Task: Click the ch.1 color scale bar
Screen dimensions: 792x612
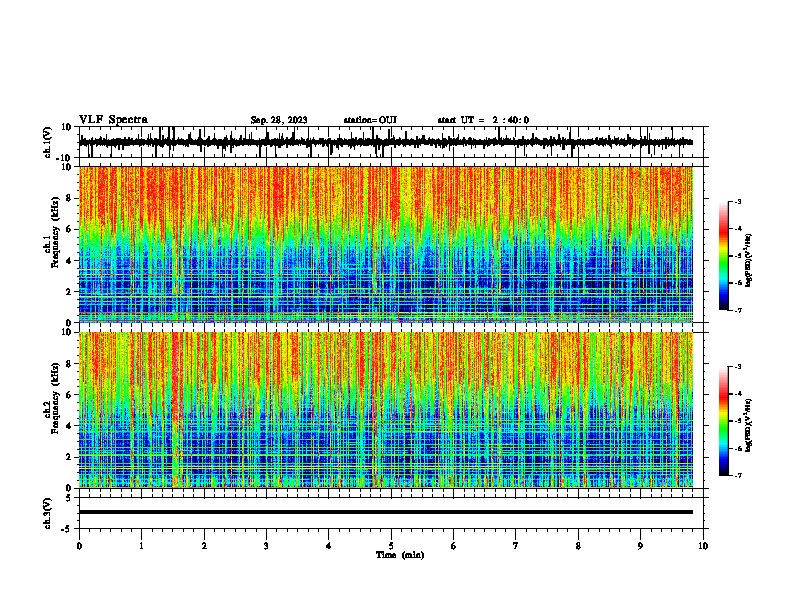Action: coord(723,256)
